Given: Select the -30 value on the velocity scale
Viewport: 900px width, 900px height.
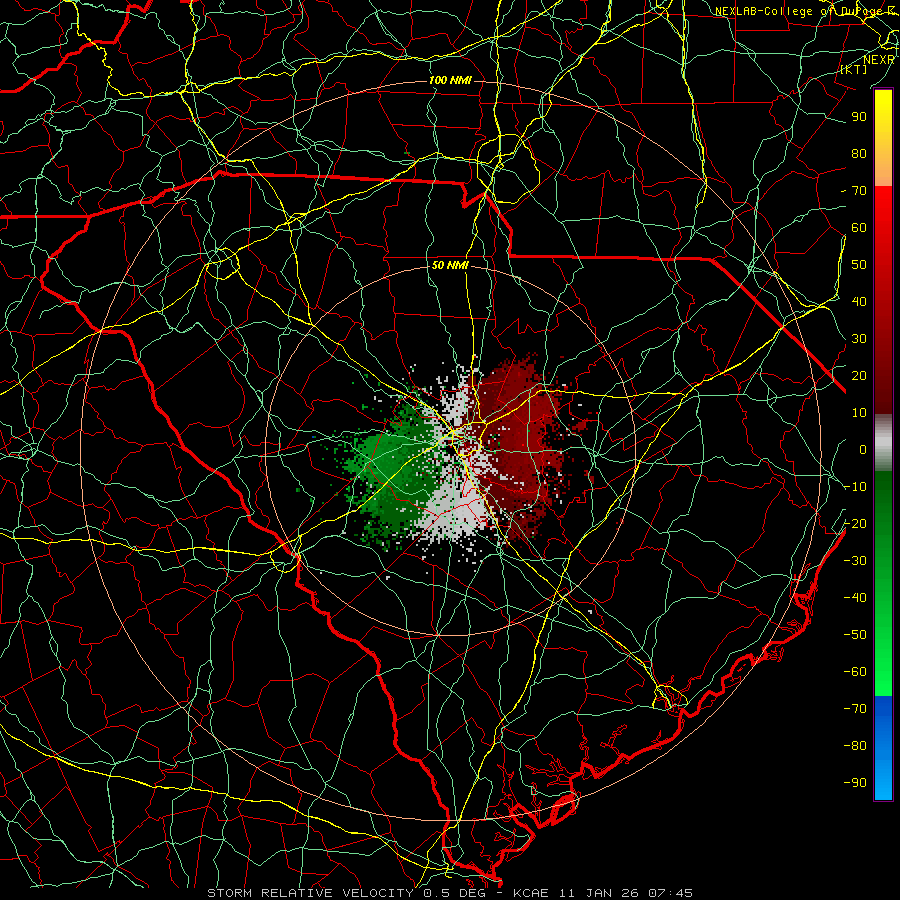Looking at the screenshot, I should [855, 561].
